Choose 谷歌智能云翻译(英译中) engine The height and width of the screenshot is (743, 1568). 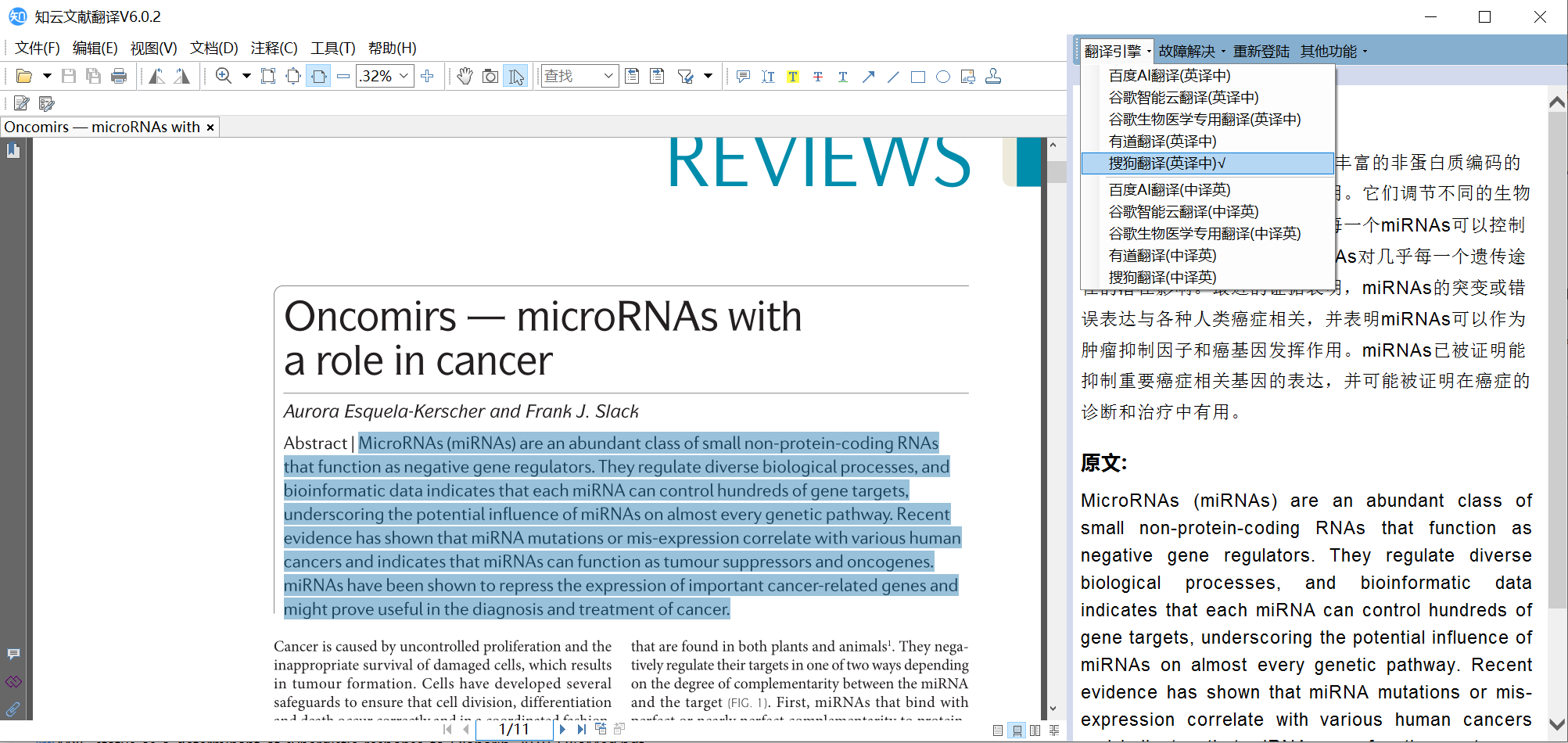click(1207, 98)
